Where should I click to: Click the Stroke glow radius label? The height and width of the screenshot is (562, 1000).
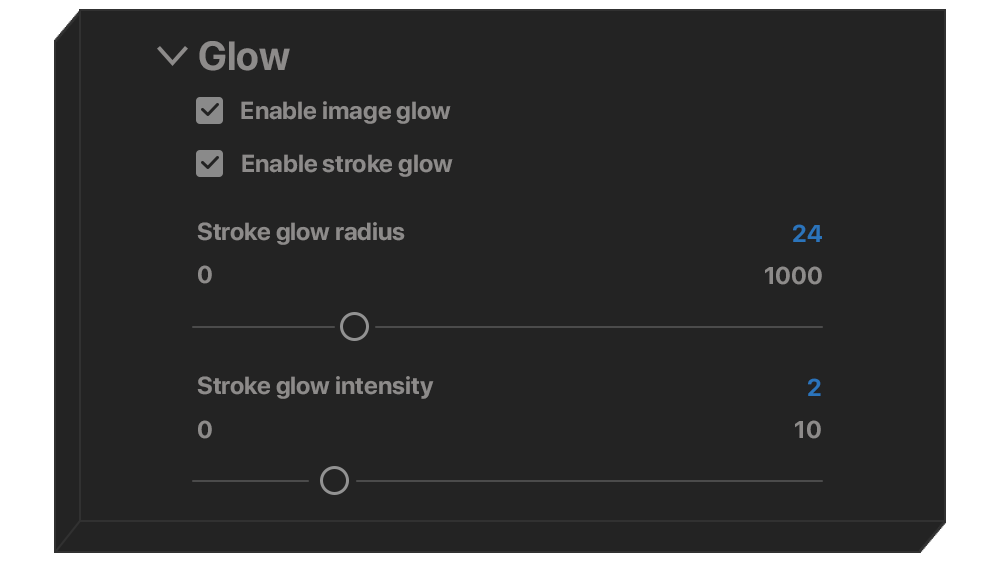coord(301,232)
